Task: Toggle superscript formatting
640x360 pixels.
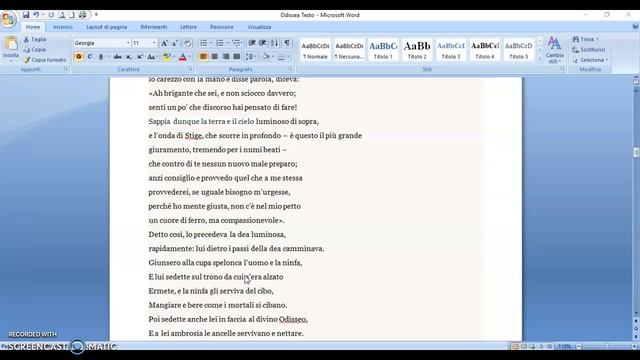Action: [140, 57]
